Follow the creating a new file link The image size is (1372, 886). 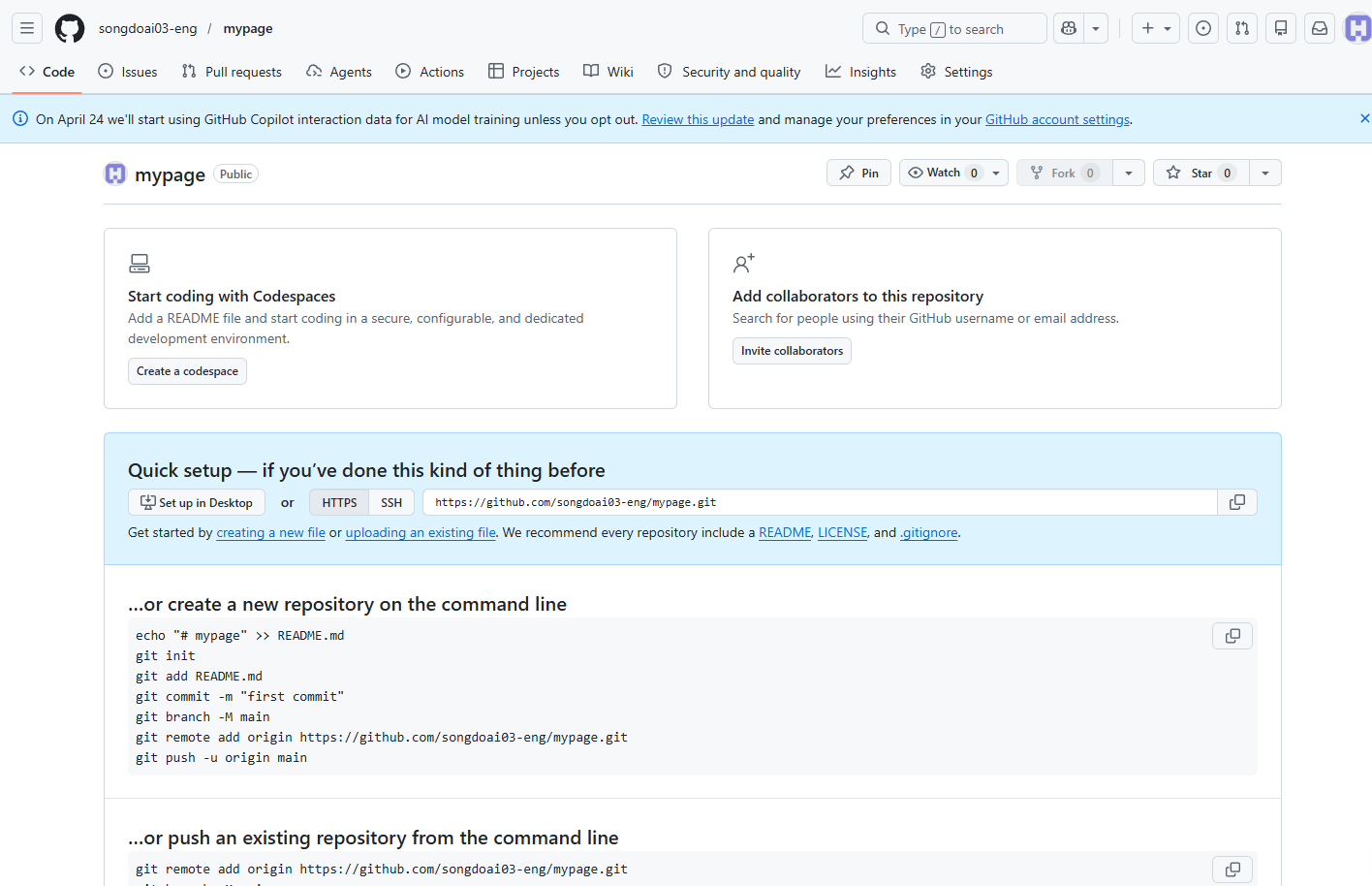point(270,532)
